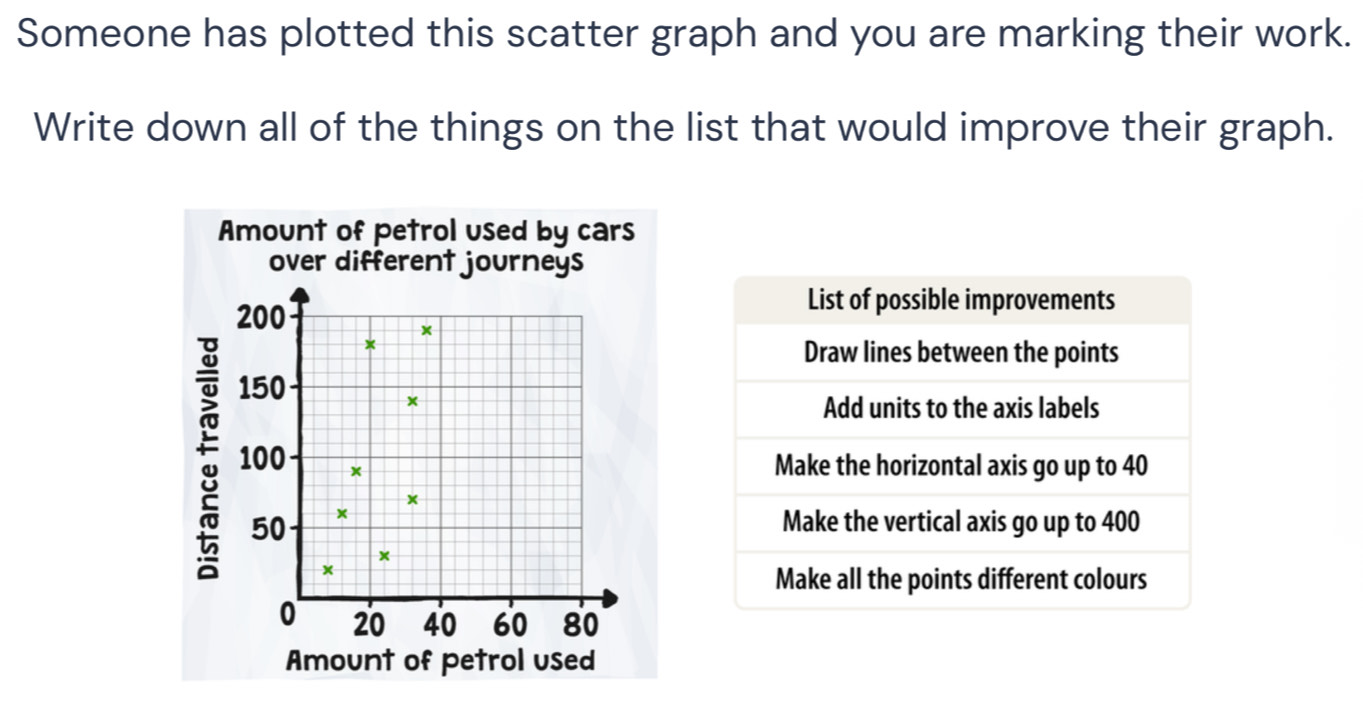Select 'Add units to the axis labels'
Image resolution: width=1363 pixels, height=720 pixels.
coord(961,409)
